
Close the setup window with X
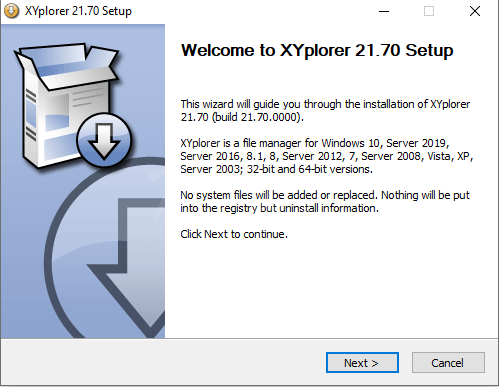coord(475,11)
